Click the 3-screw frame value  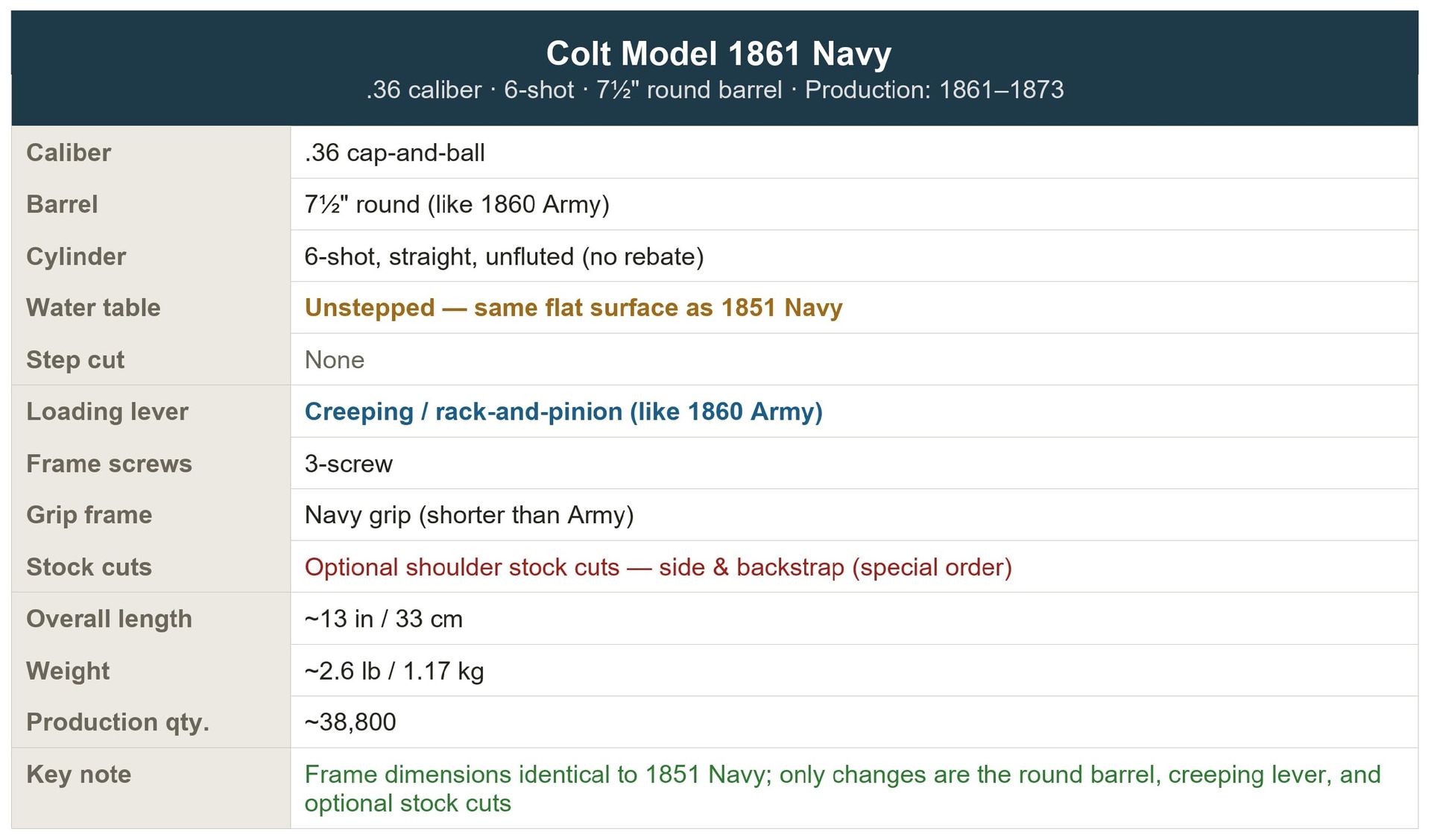coord(348,464)
